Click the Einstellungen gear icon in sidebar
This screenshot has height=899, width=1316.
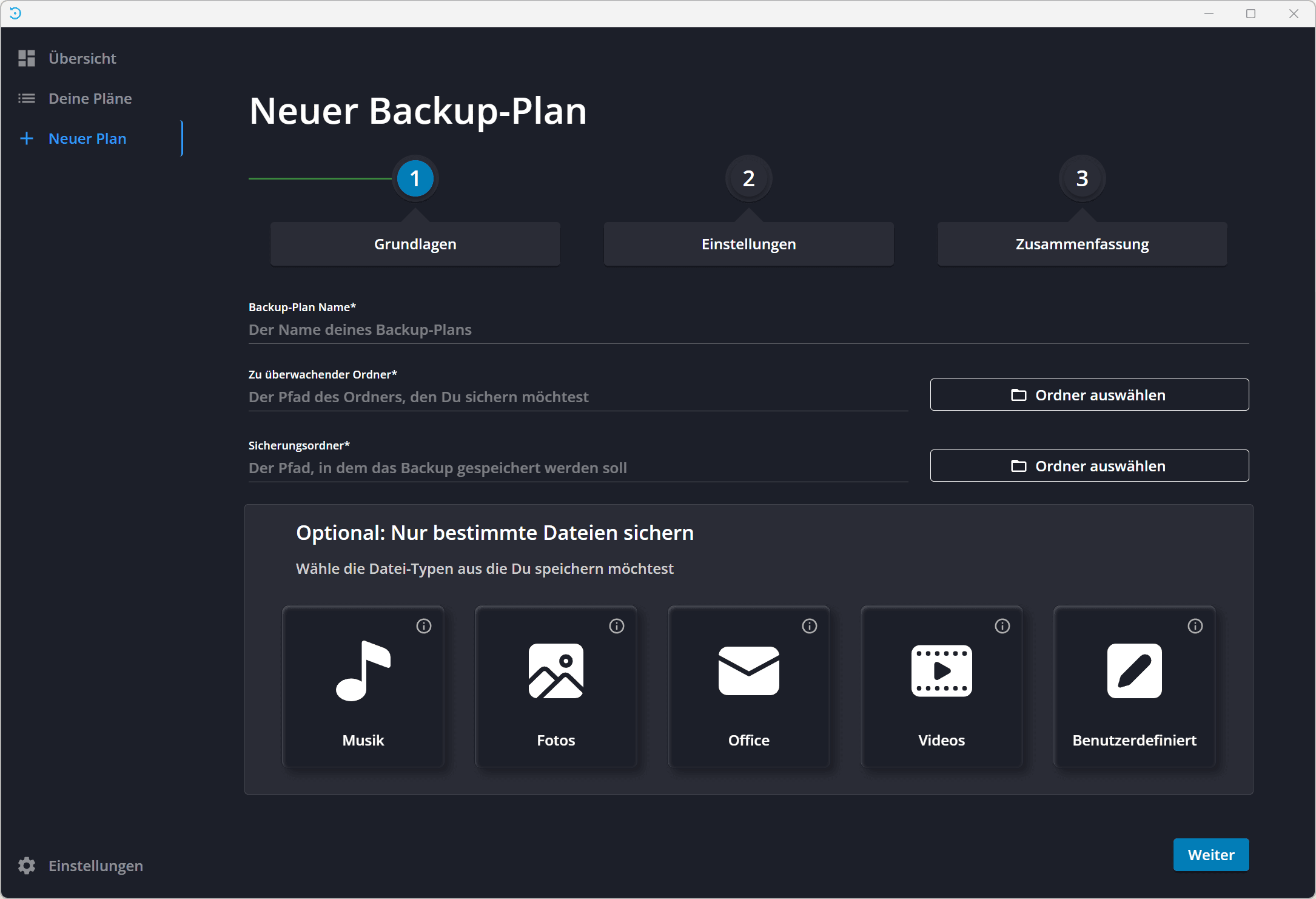point(27,866)
